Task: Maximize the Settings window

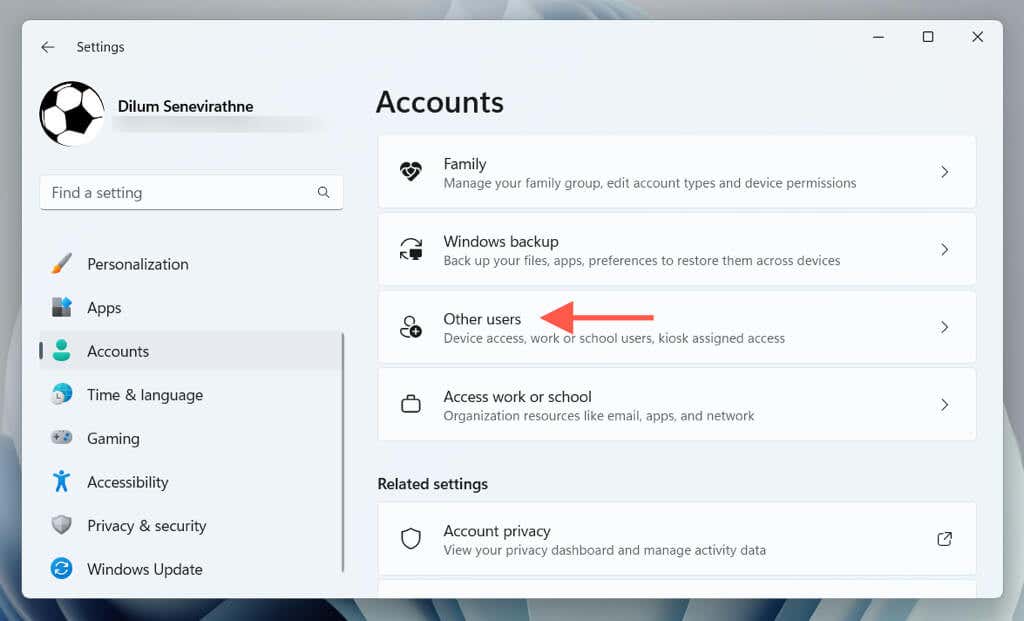Action: coord(927,37)
